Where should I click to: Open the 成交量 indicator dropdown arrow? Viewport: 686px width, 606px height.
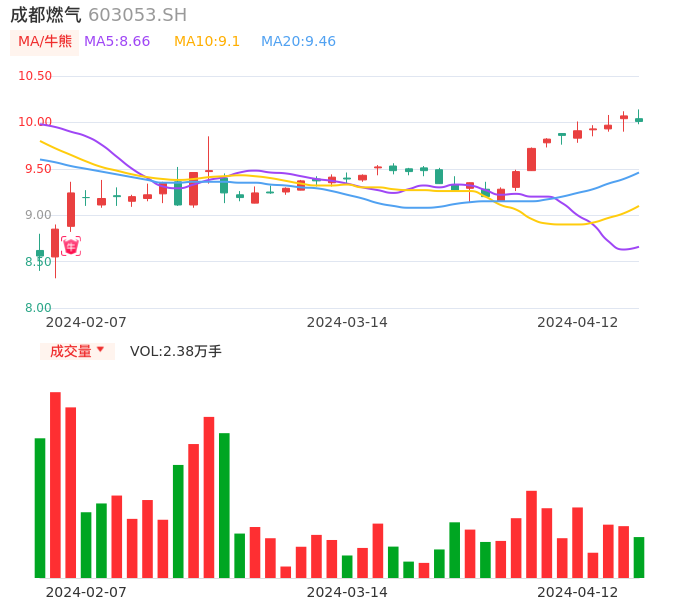[x=100, y=350]
